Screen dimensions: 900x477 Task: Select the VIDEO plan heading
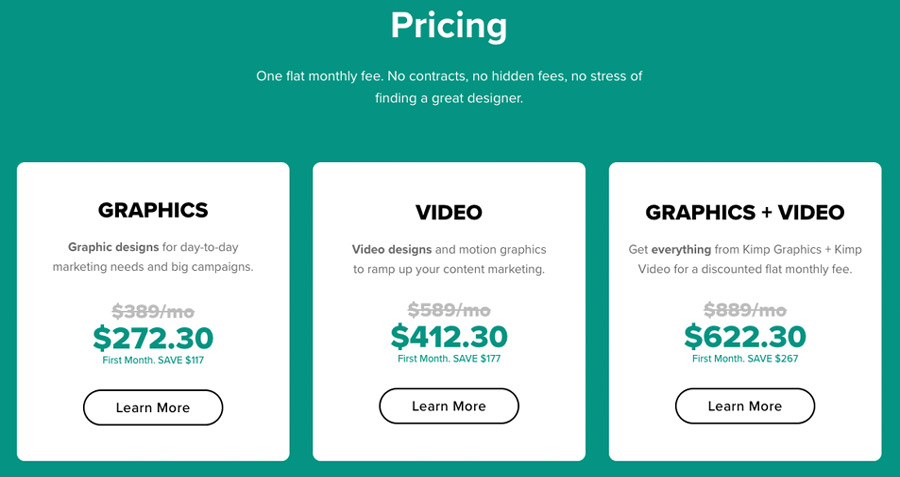coord(449,212)
